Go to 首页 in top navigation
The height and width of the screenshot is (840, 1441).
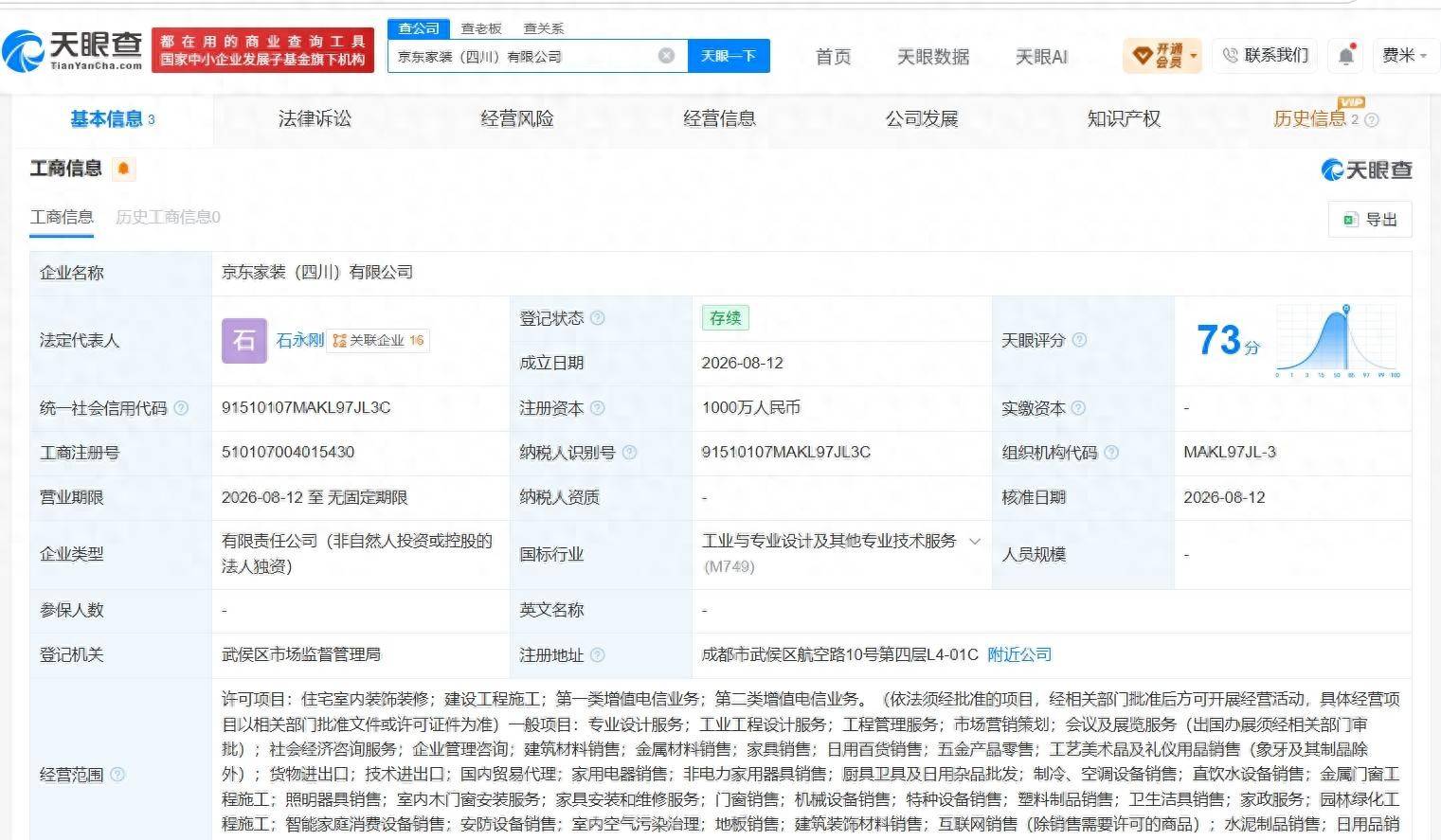(834, 57)
